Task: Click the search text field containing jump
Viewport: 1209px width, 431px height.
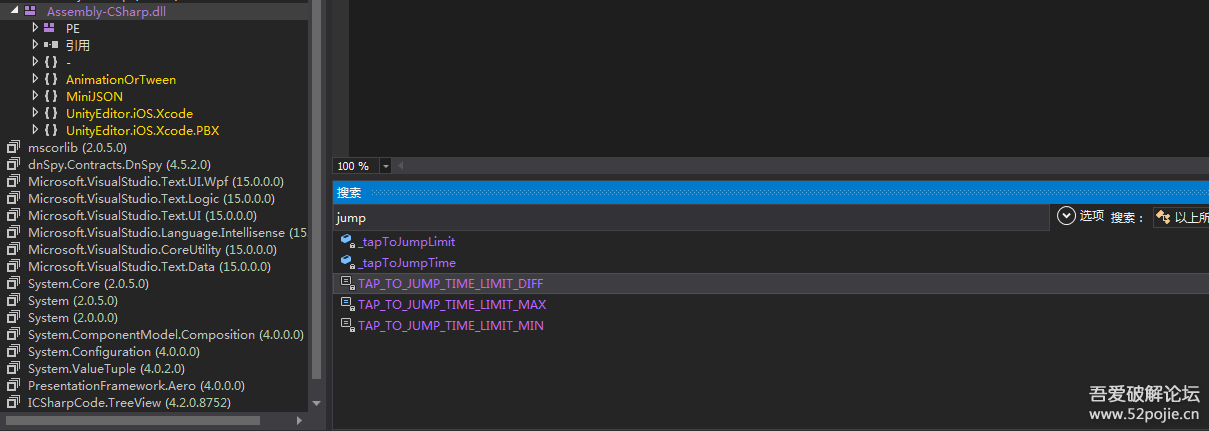Action: [690, 217]
